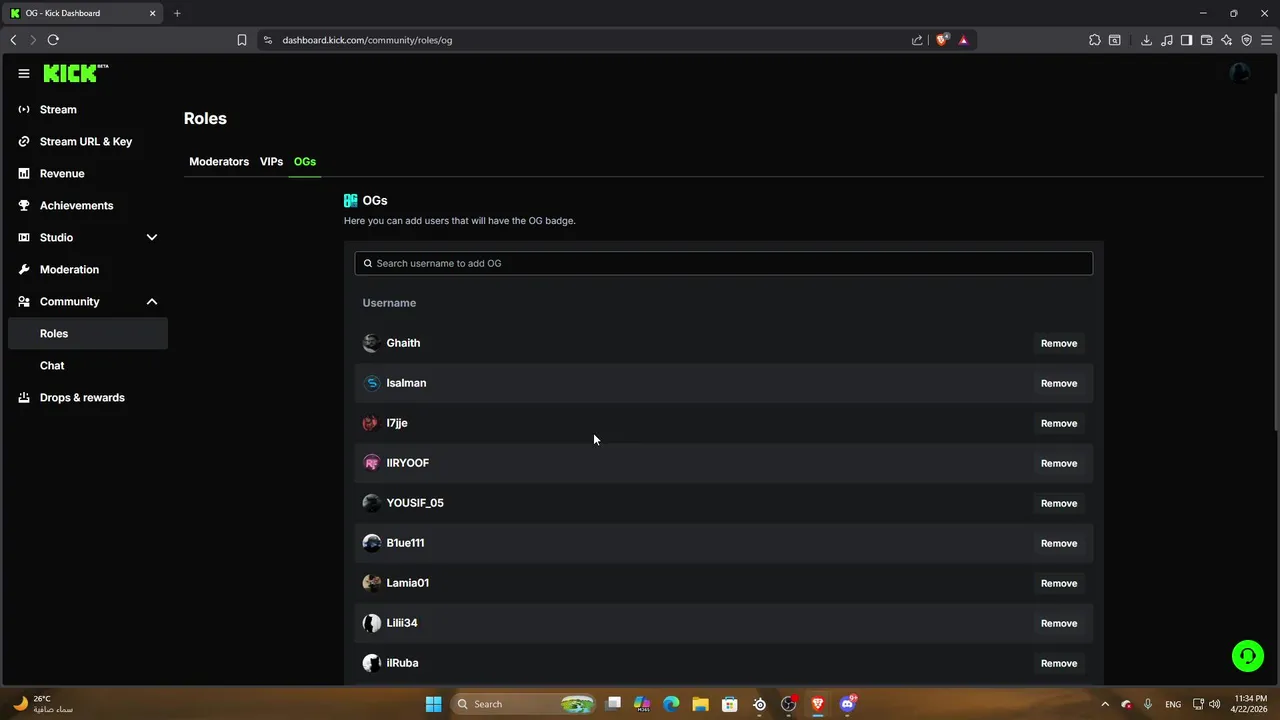The height and width of the screenshot is (720, 1280).
Task: Reload the page in the browser
Action: click(53, 40)
